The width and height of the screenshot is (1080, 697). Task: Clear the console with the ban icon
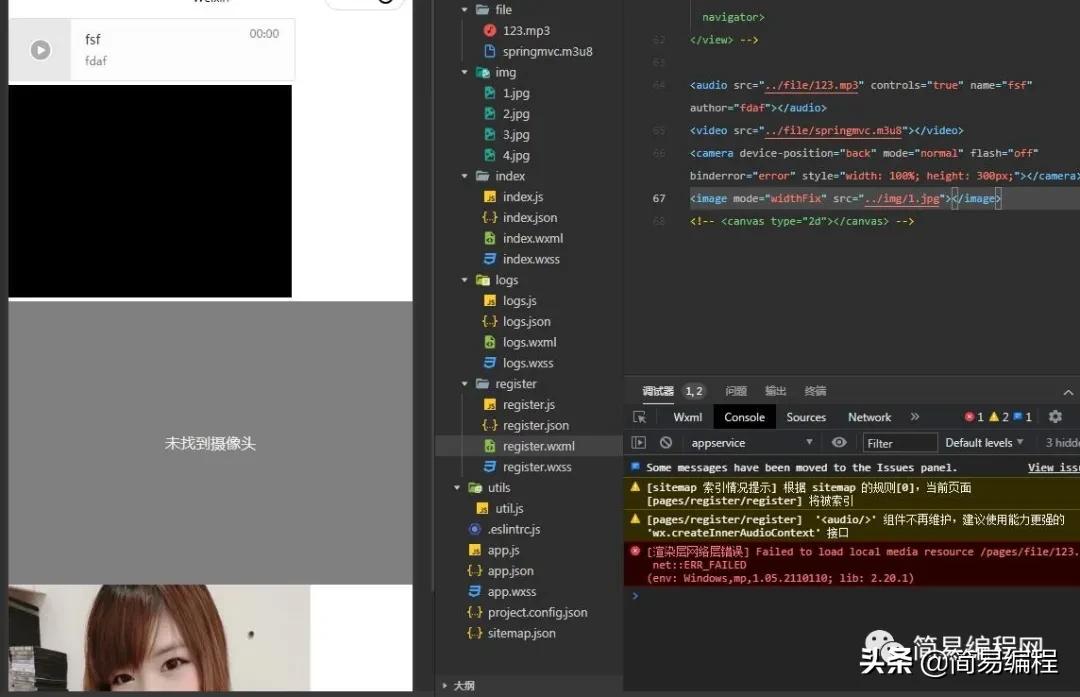(x=665, y=442)
